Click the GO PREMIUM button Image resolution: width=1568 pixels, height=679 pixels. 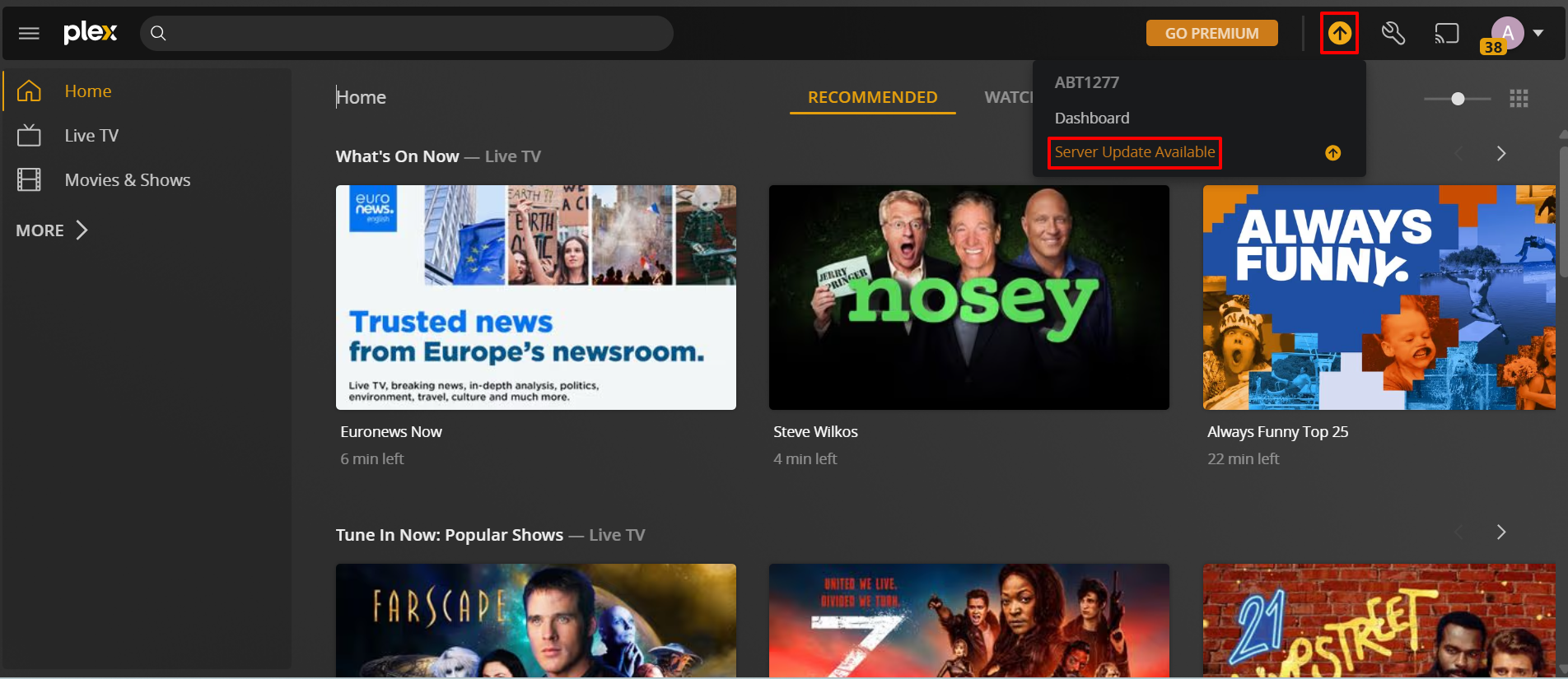(x=1211, y=33)
